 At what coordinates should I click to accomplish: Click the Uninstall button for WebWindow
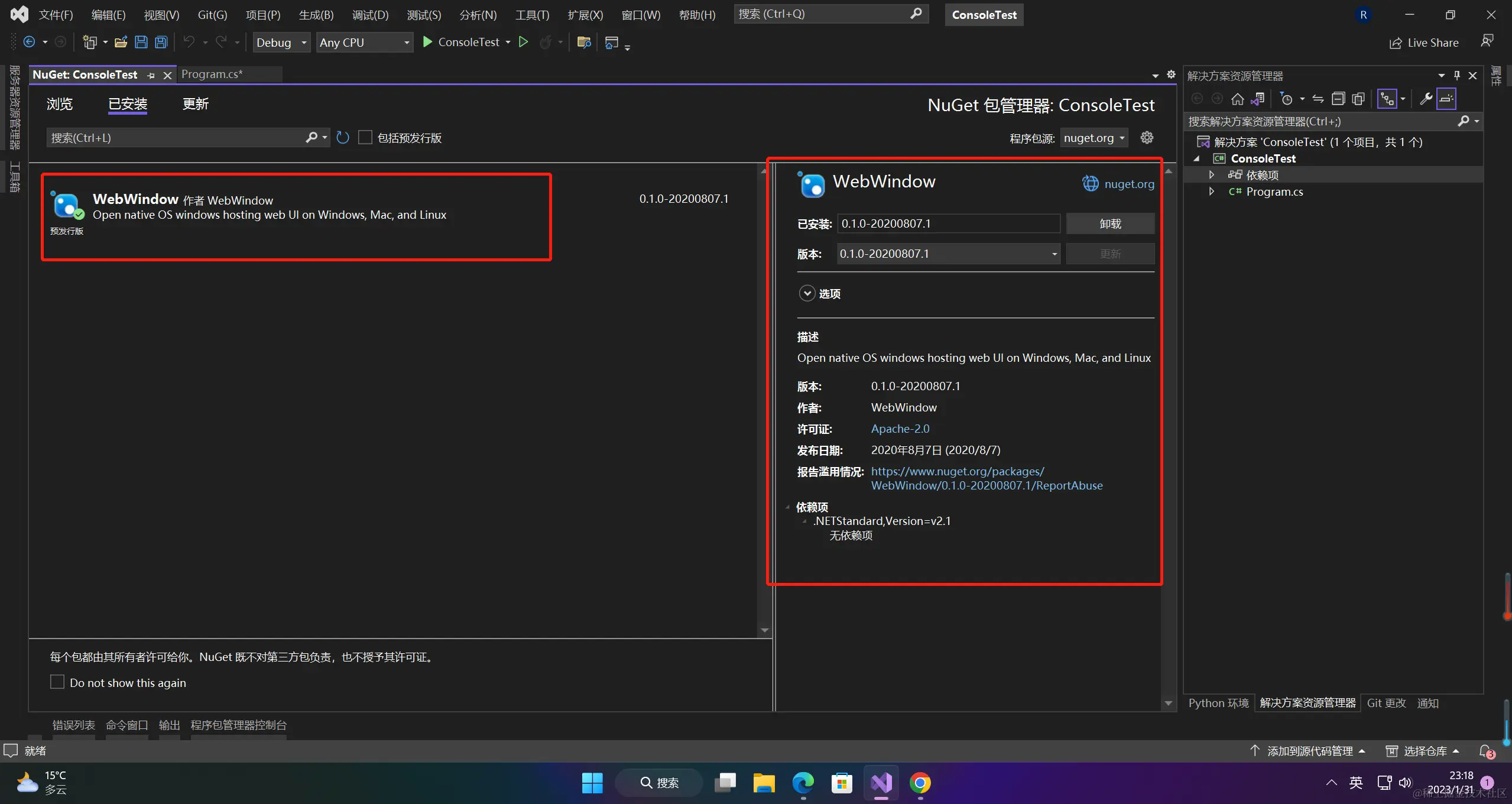click(x=1109, y=224)
